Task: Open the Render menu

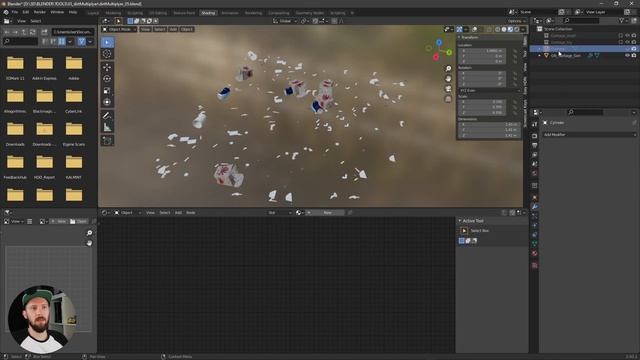Action: 40,12
